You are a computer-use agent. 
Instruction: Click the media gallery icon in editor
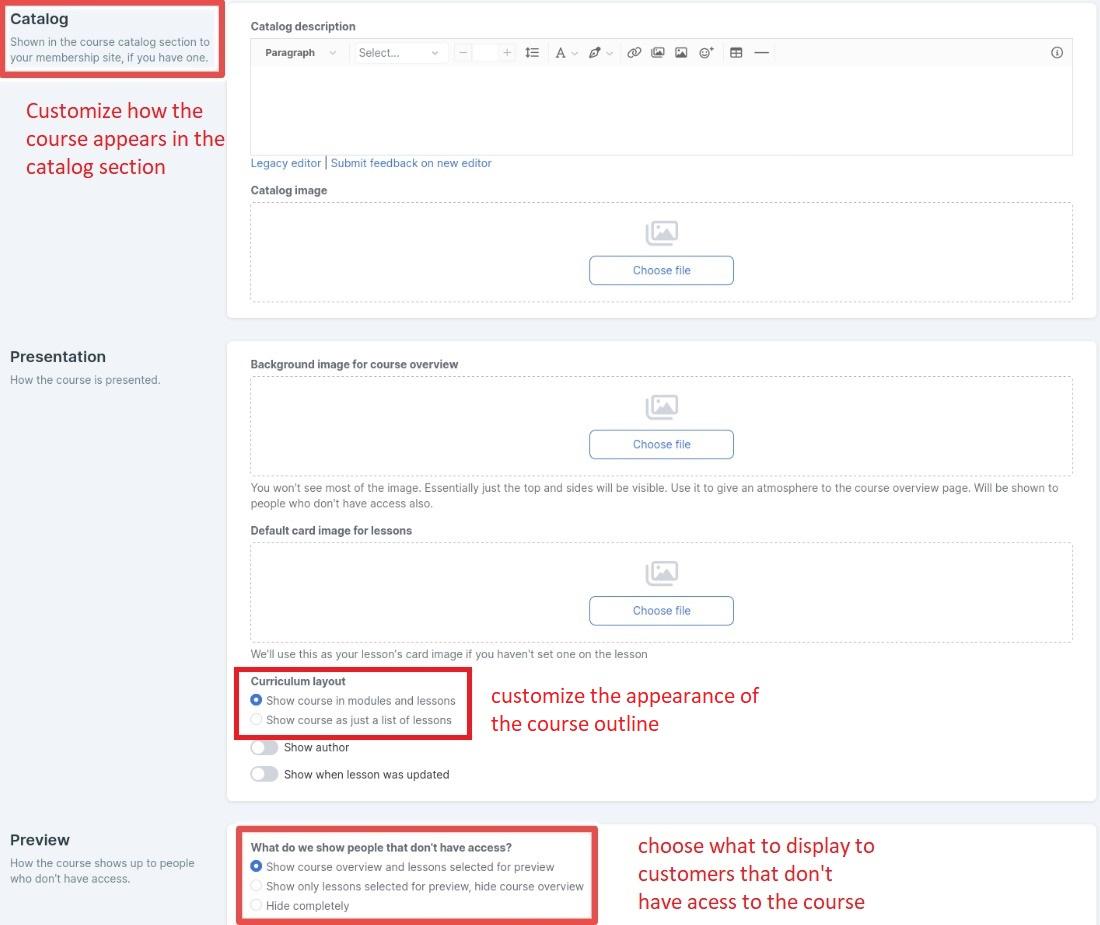pyautogui.click(x=657, y=53)
